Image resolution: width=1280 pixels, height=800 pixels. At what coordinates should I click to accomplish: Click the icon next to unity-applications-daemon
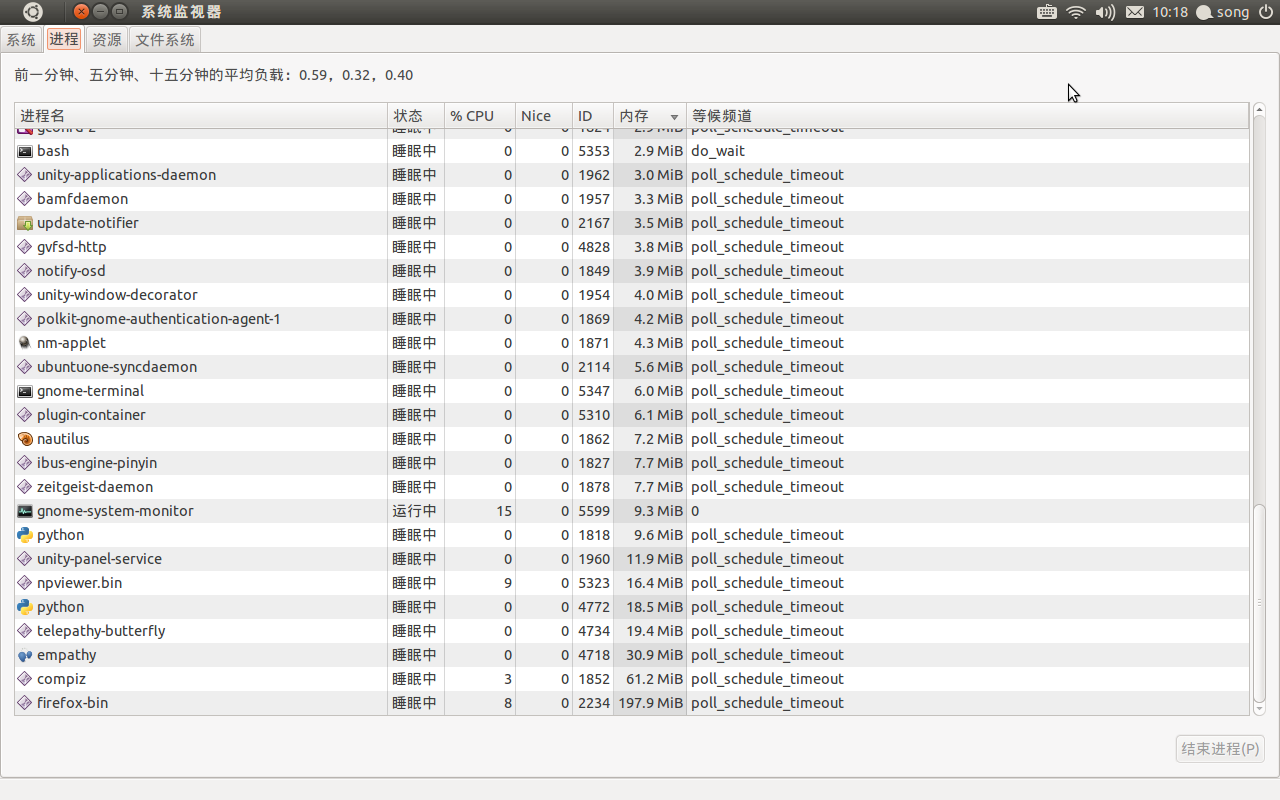pyautogui.click(x=25, y=175)
